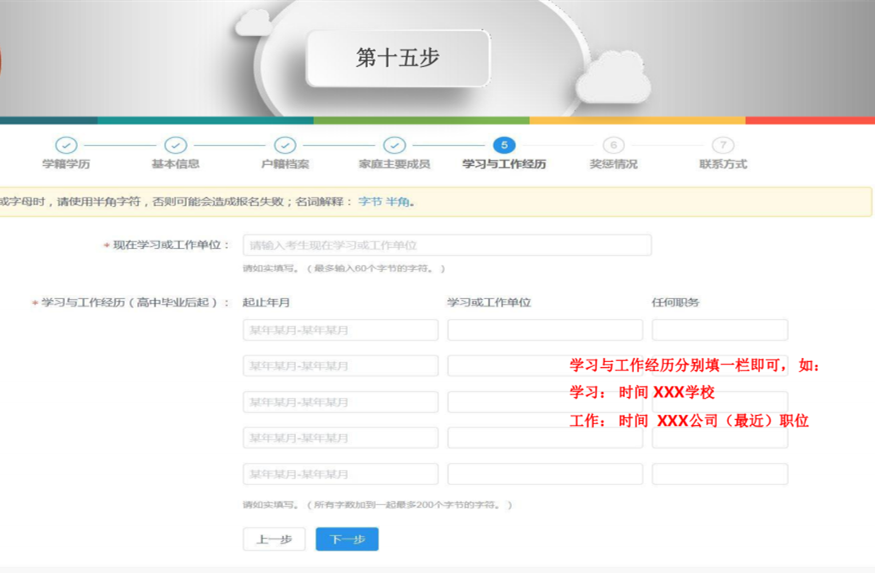
Task: Click the 家庭主要成员 step checkmark icon
Action: click(394, 146)
